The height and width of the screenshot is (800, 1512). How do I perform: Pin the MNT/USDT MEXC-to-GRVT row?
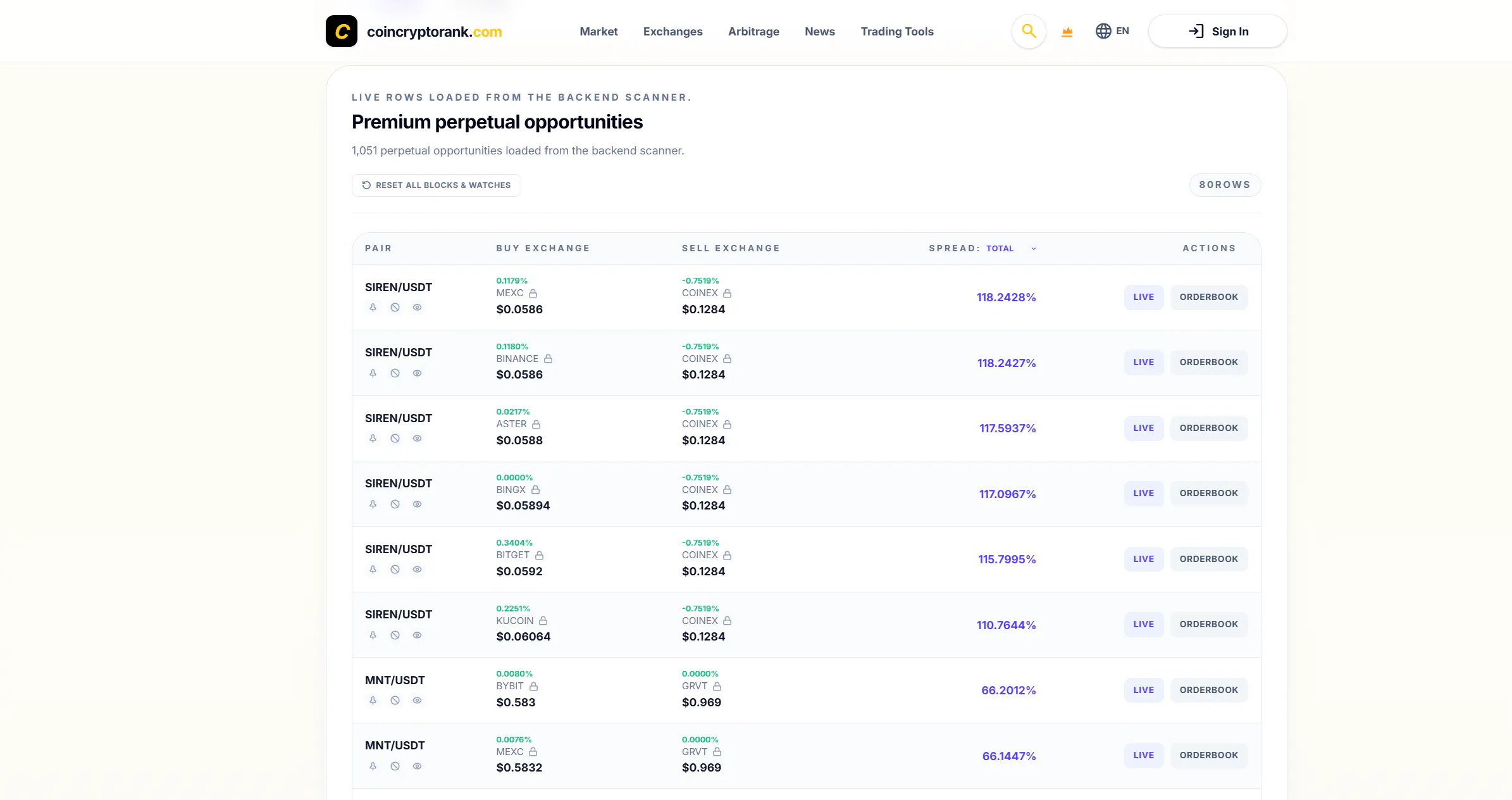(x=373, y=766)
